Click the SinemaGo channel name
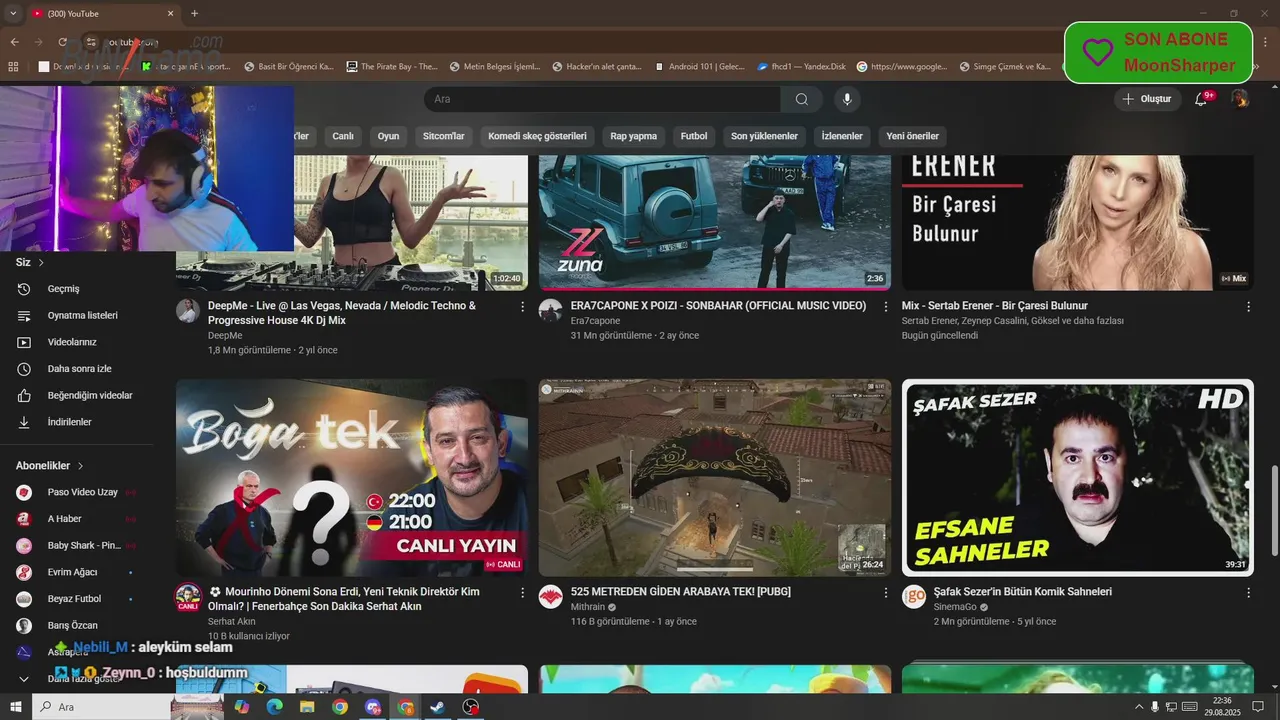Image resolution: width=1280 pixels, height=720 pixels. tap(955, 607)
